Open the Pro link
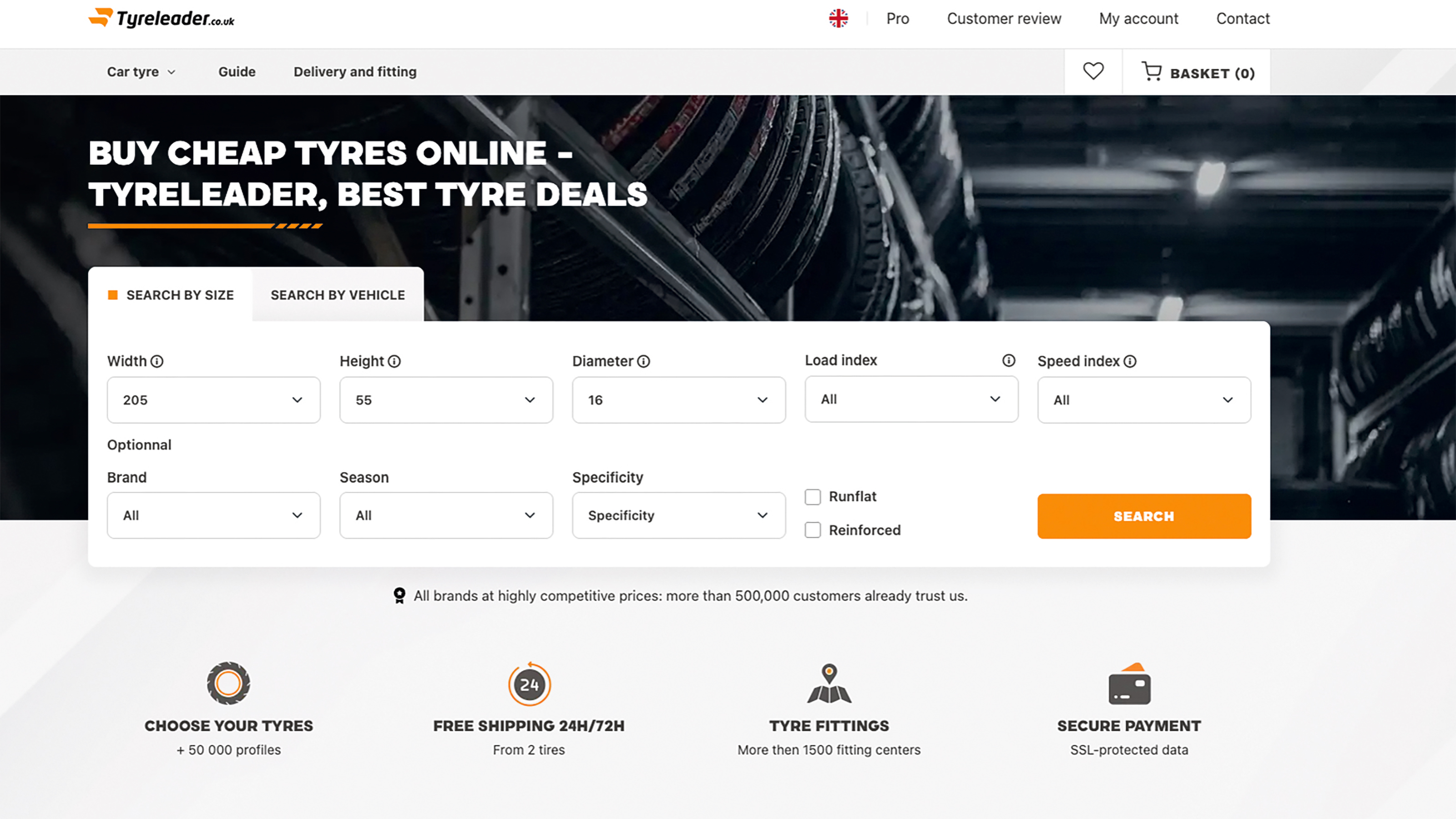 pos(898,19)
